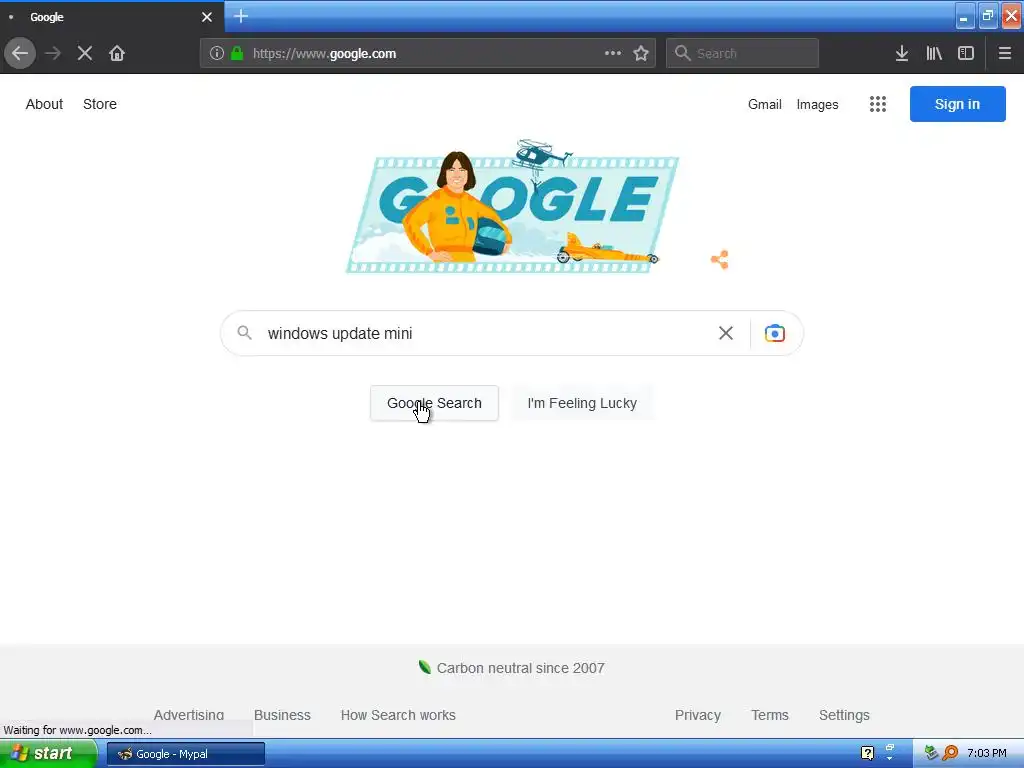The image size is (1024, 768).
Task: Click the browser toolbar Search field
Action: coord(742,54)
